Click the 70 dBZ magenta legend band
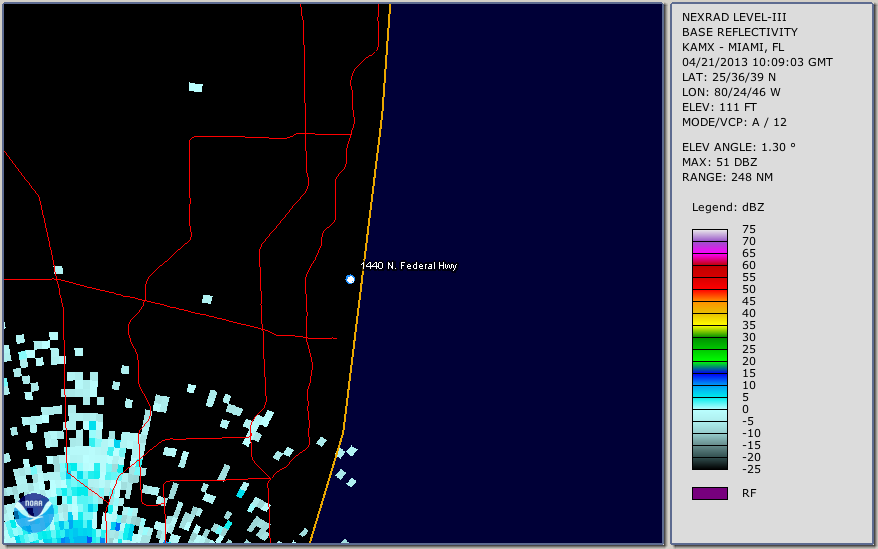The height and width of the screenshot is (549, 878). tap(709, 247)
